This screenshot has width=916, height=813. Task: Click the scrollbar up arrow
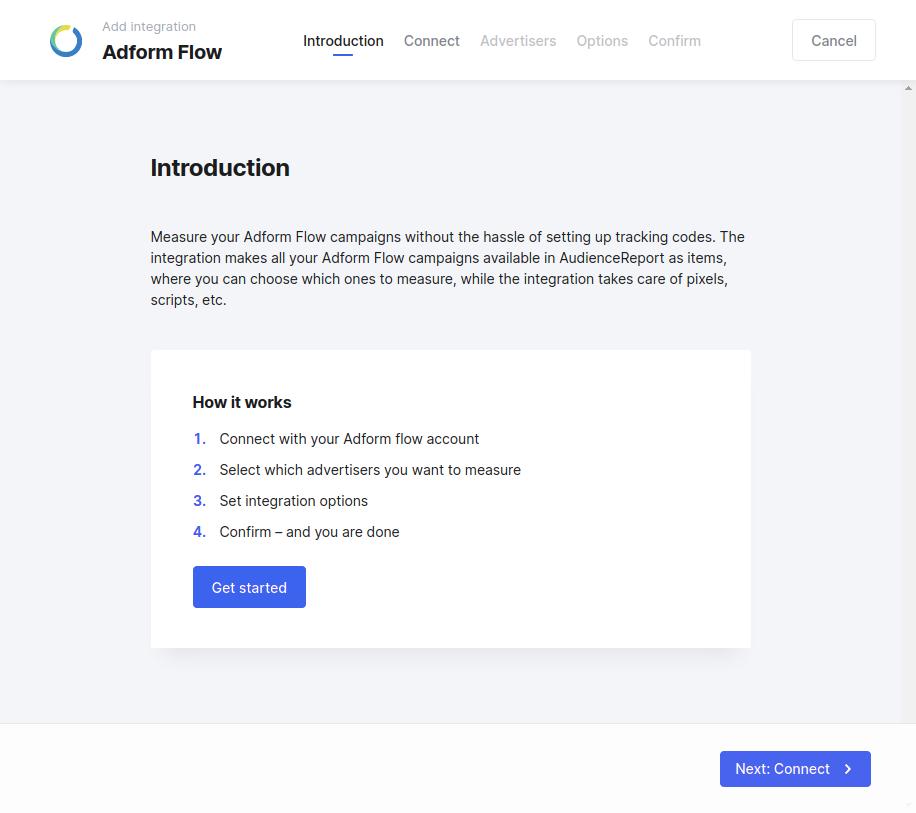(x=908, y=88)
